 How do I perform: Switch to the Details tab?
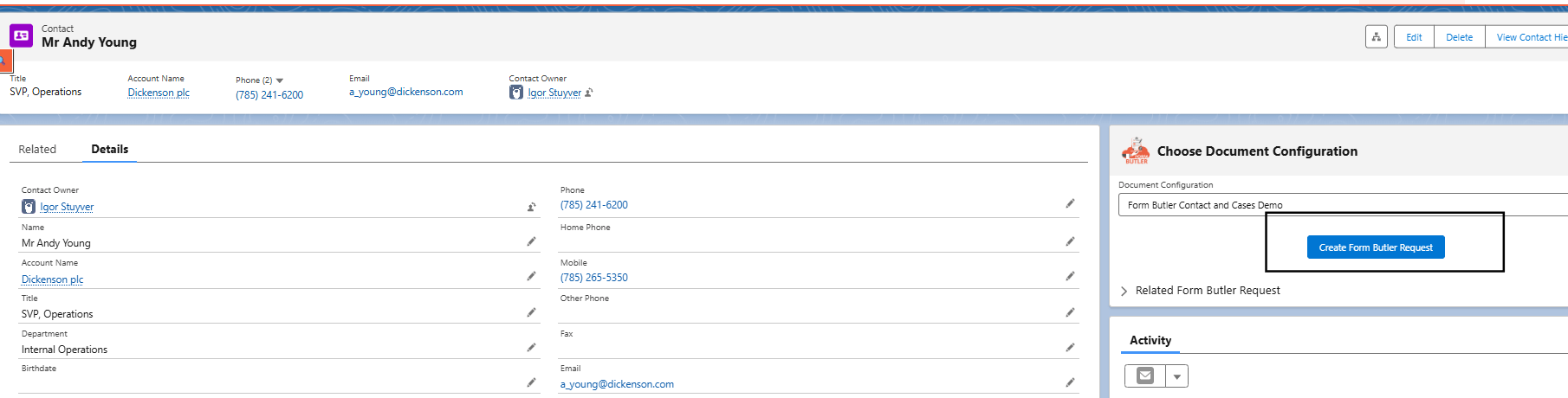click(x=110, y=149)
